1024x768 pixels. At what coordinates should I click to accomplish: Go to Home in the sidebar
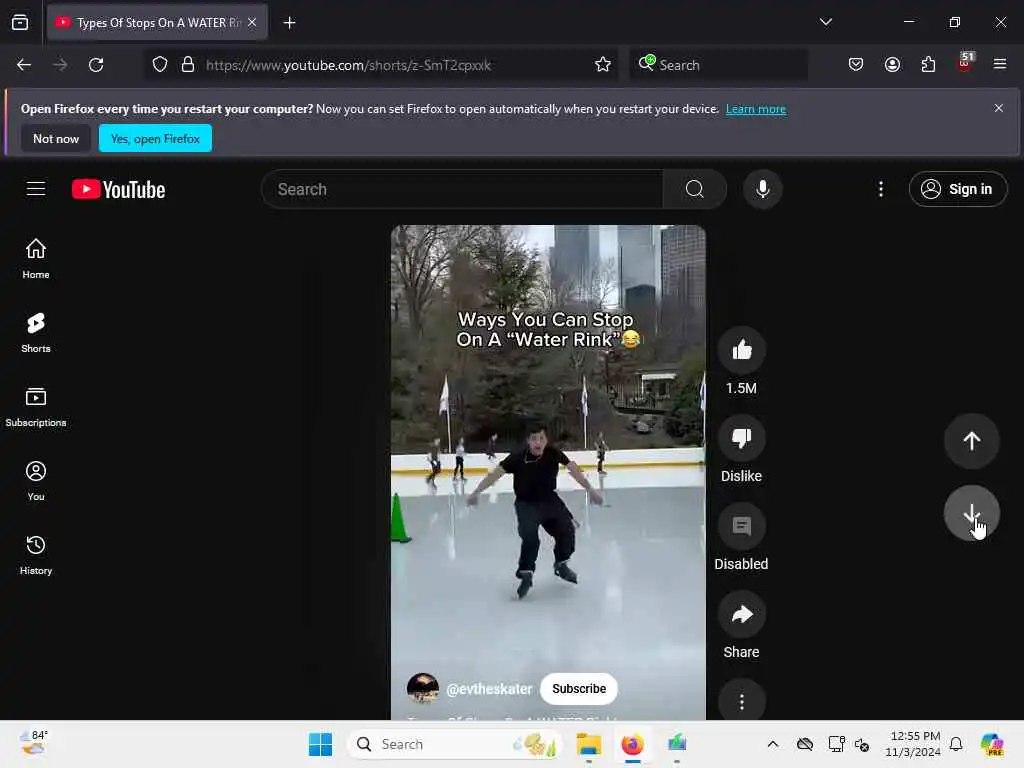[x=36, y=259]
